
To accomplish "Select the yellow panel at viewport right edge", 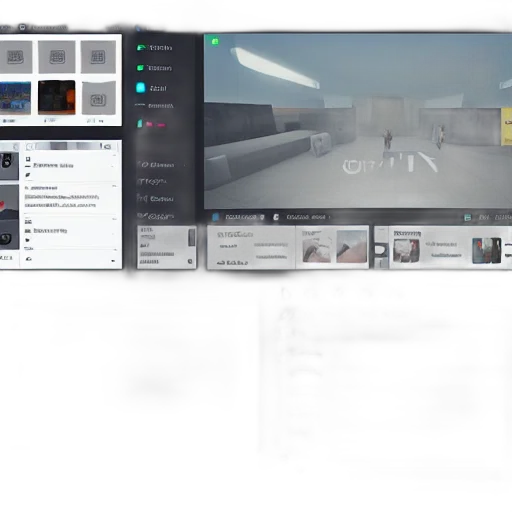I will click(x=507, y=126).
